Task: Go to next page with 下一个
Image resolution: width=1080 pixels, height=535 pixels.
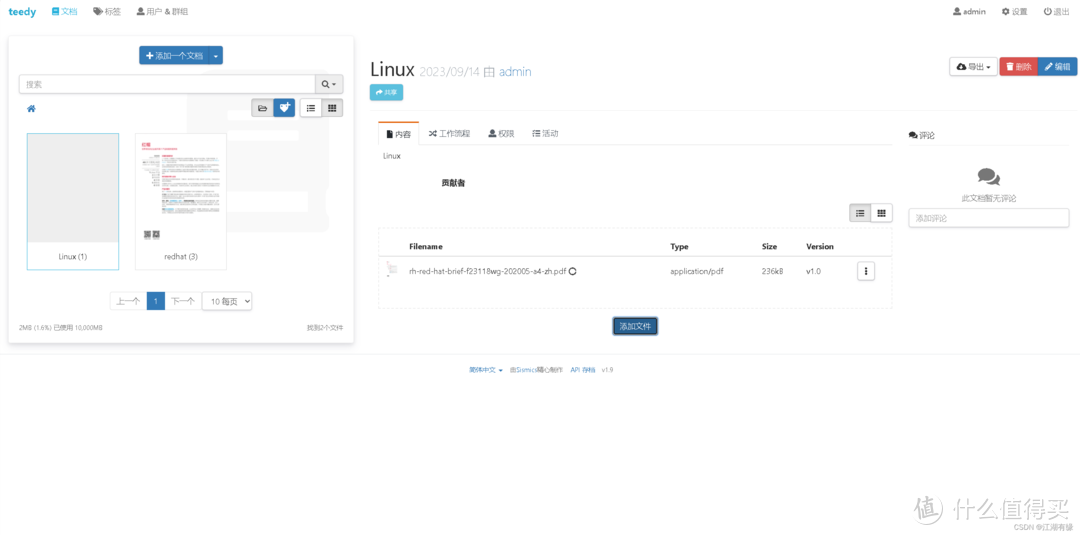Action: tap(183, 301)
